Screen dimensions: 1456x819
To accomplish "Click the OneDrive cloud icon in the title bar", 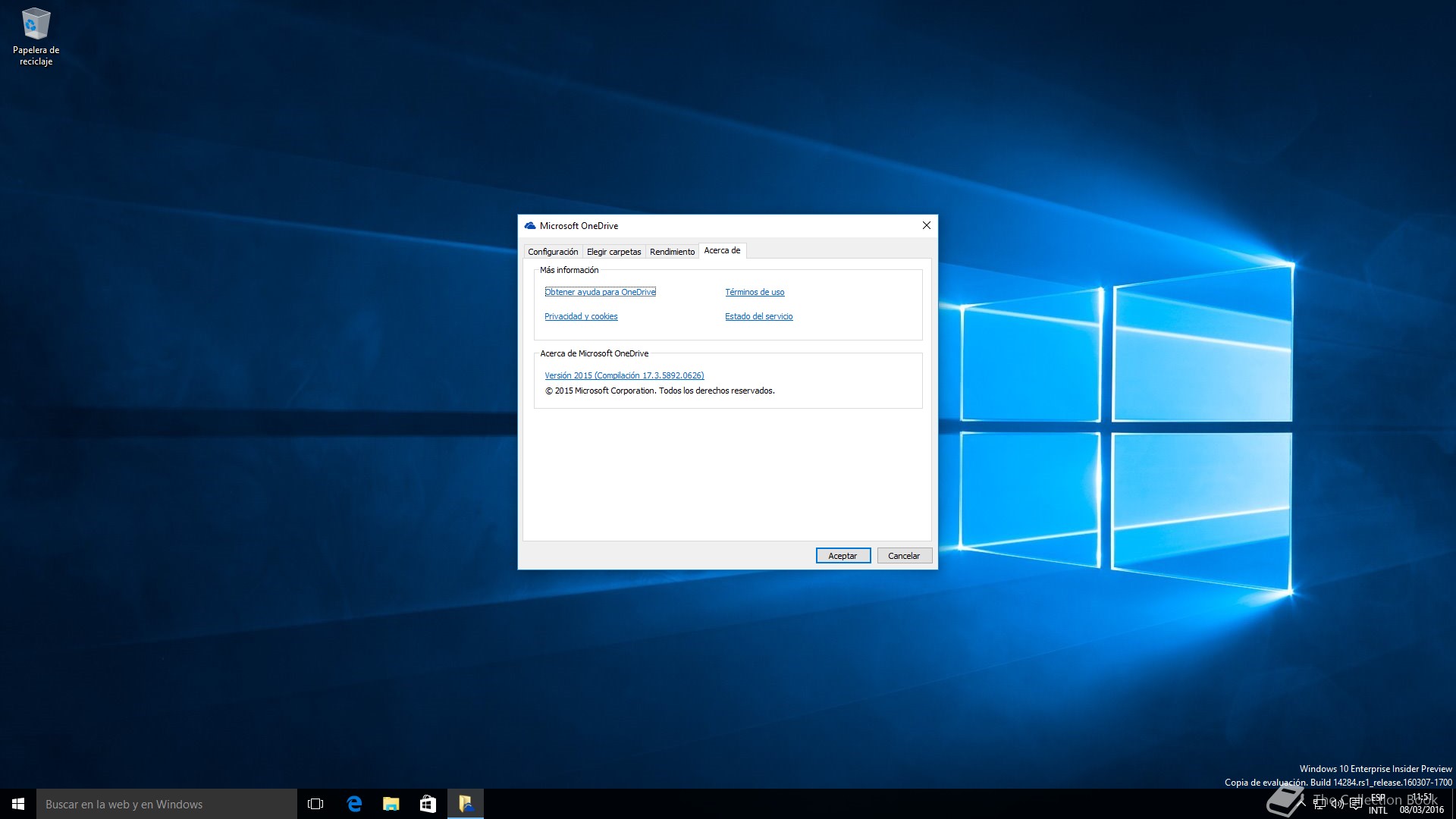I will tap(530, 226).
